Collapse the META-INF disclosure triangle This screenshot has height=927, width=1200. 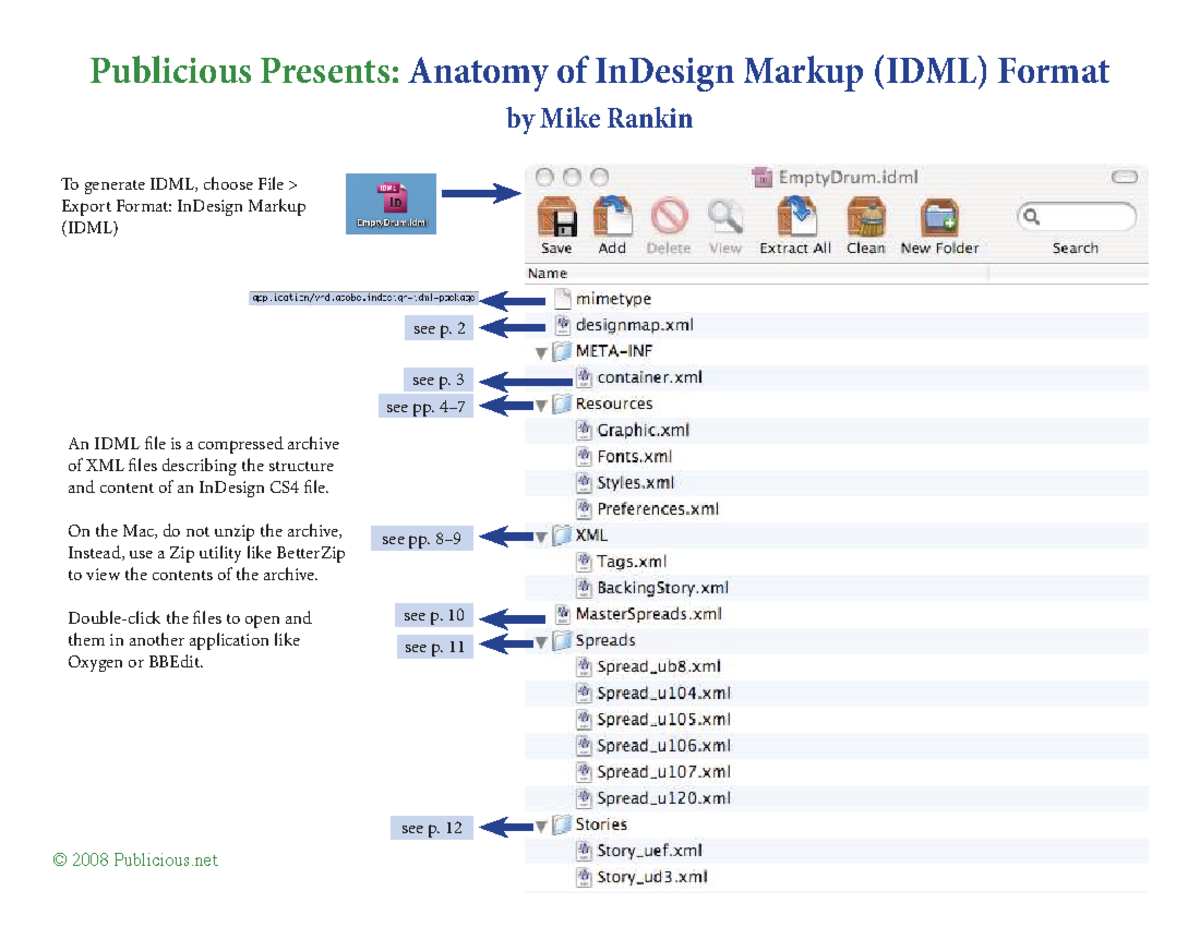[539, 351]
